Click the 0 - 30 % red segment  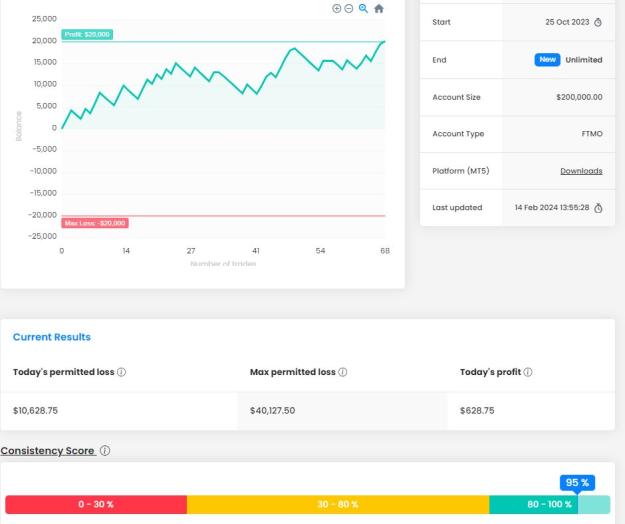pos(96,504)
